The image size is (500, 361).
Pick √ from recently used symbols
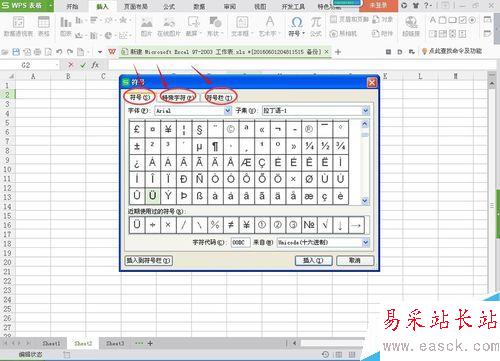point(325,225)
